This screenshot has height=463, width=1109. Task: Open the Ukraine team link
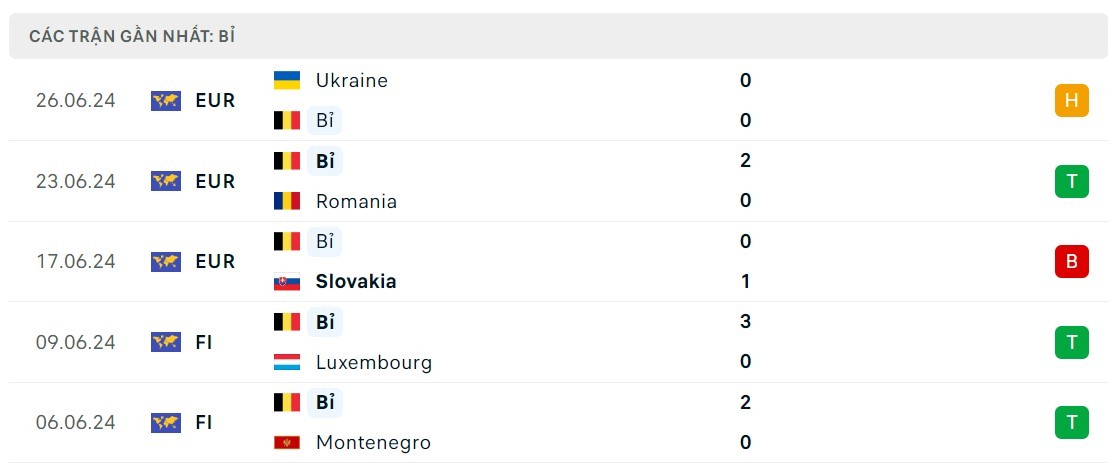(352, 80)
